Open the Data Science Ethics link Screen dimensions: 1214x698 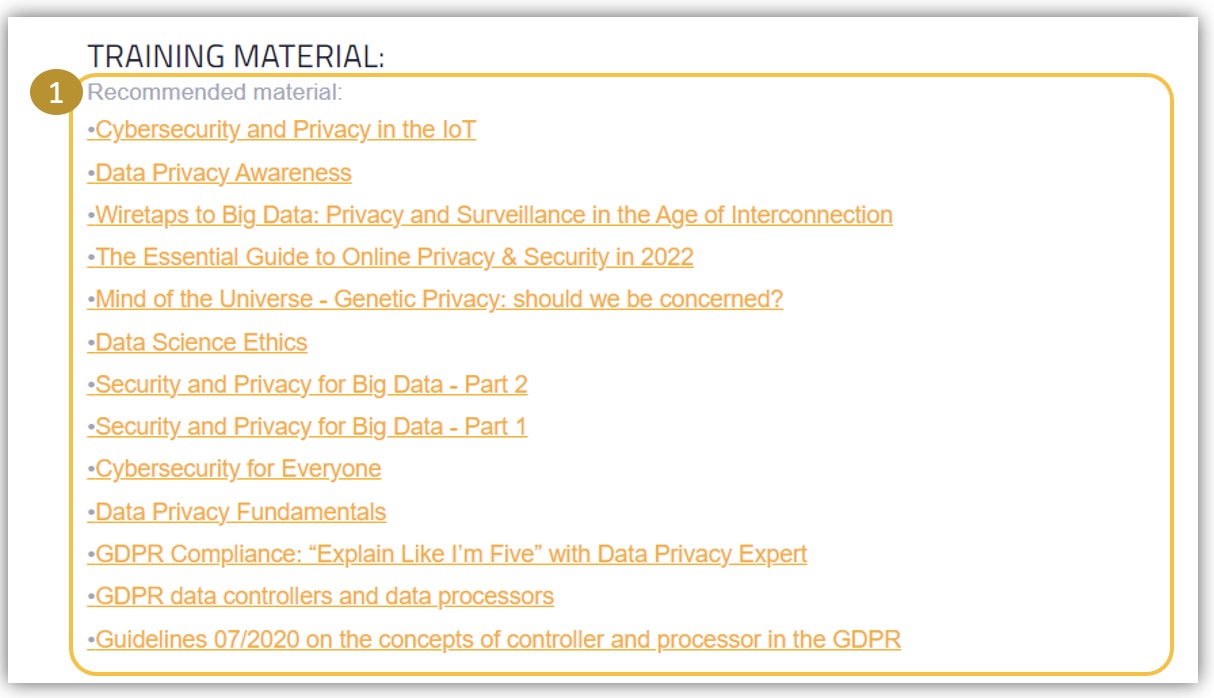click(201, 342)
